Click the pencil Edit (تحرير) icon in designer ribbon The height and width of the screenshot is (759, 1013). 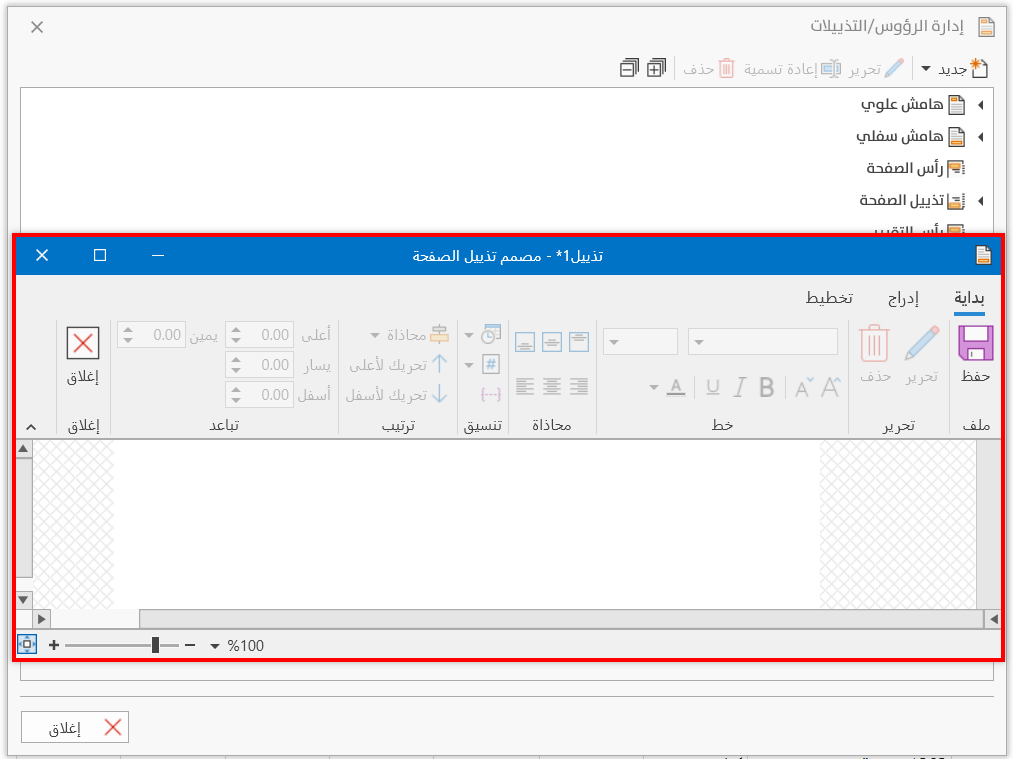pos(921,343)
